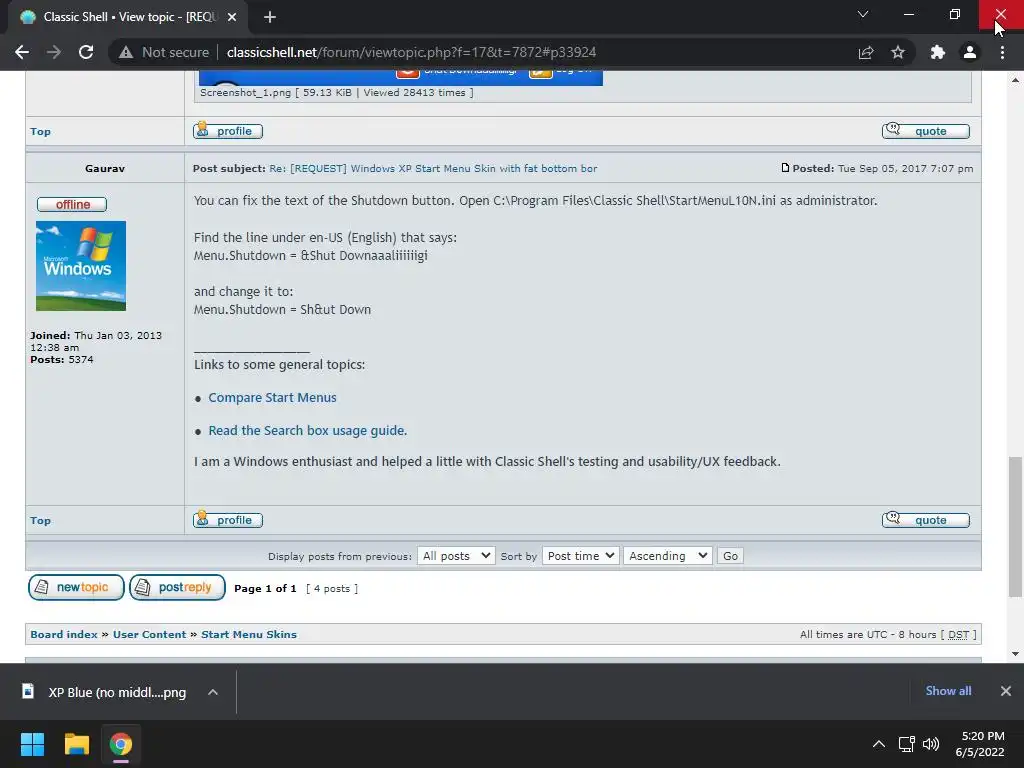Open the Windows Start menu

tap(32, 744)
